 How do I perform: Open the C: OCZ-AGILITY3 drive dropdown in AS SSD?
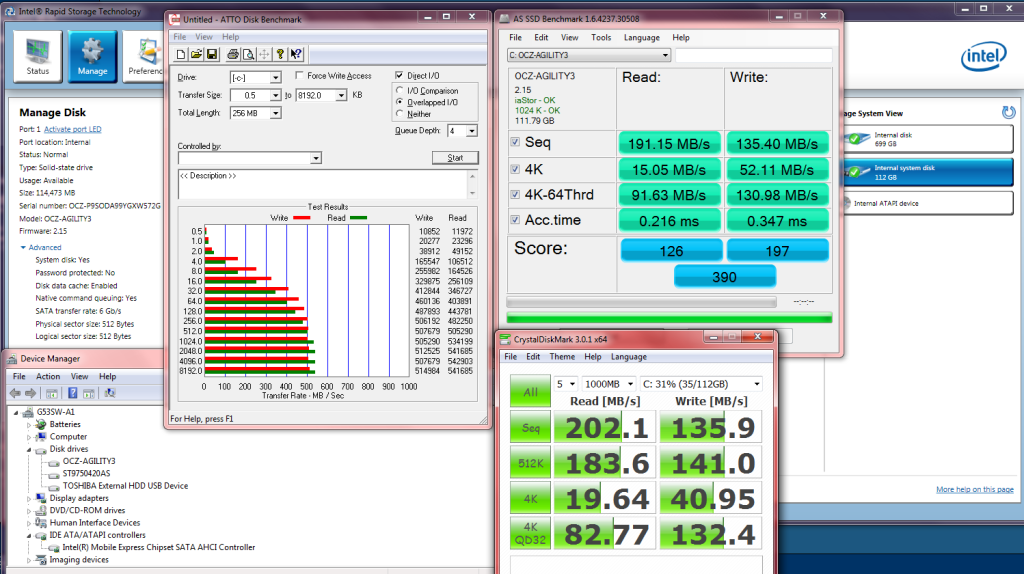(x=589, y=56)
